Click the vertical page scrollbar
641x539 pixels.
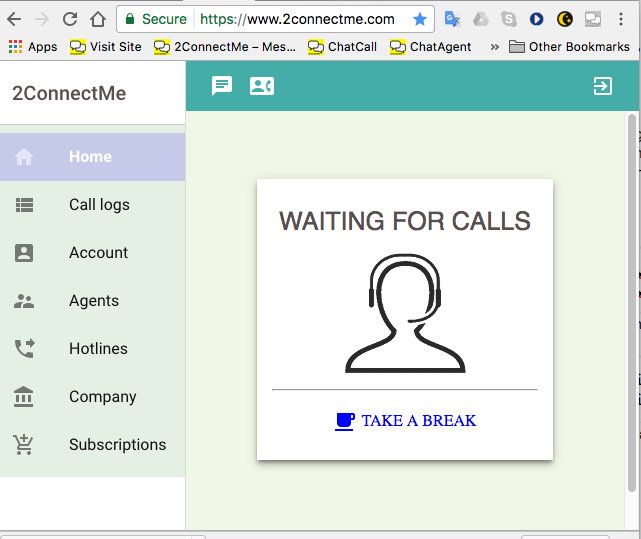(632, 303)
